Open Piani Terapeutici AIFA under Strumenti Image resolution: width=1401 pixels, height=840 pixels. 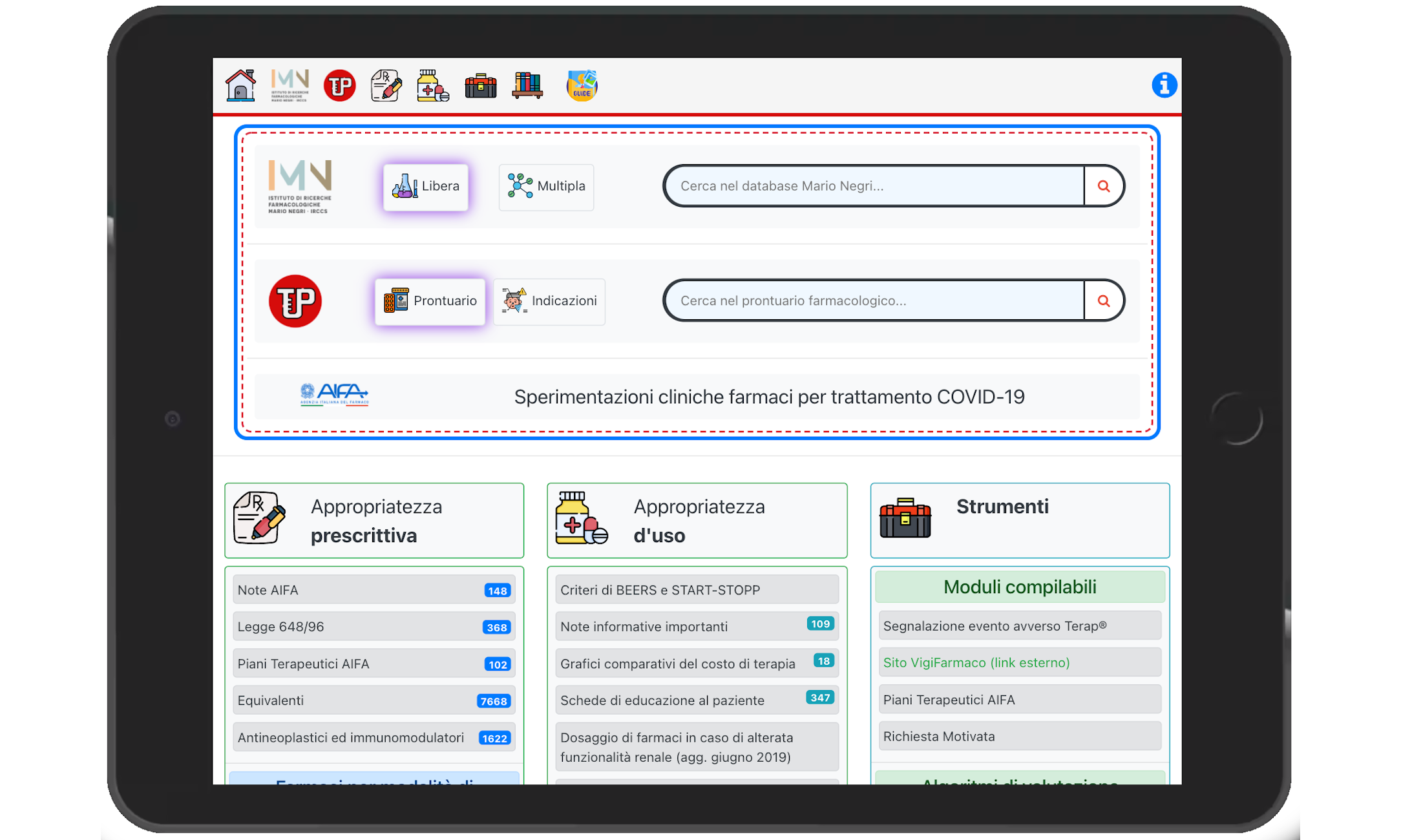(1020, 700)
